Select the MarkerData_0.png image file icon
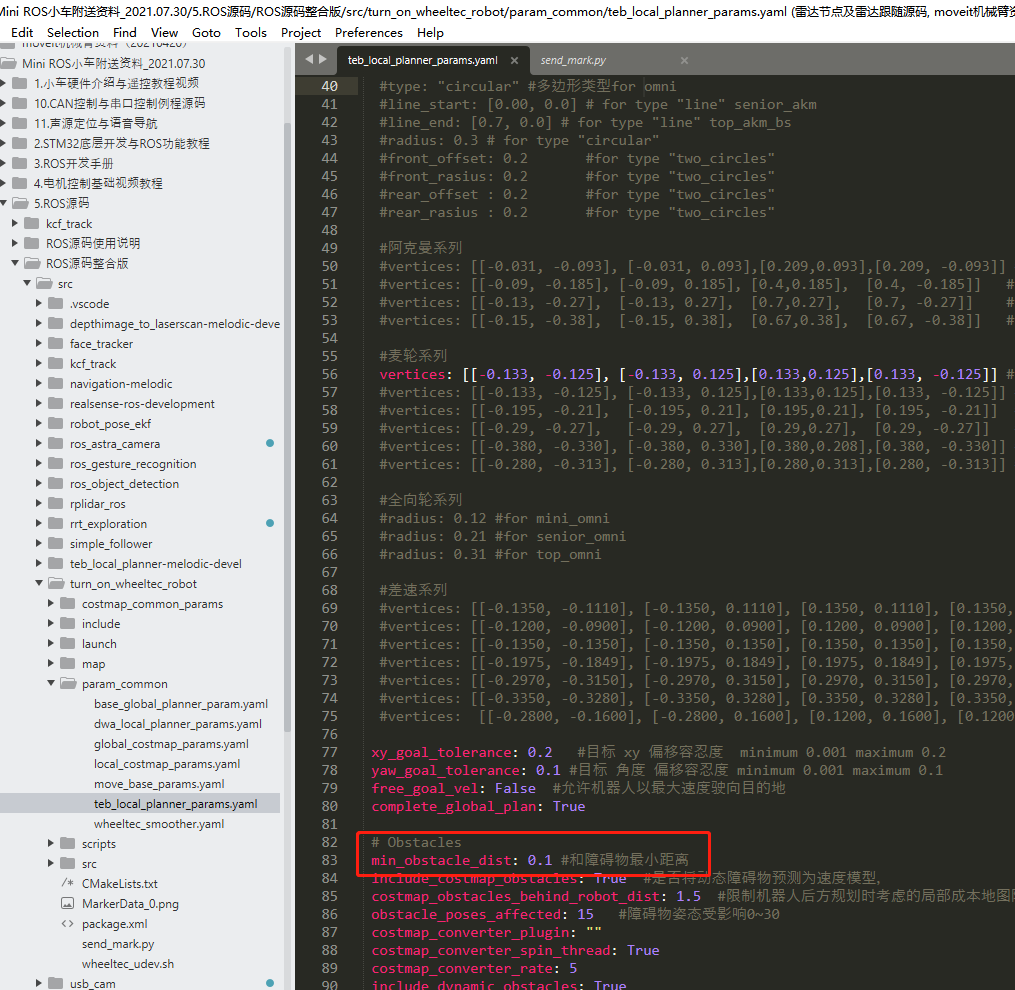Viewport: 1015px width, 990px height. (x=67, y=904)
